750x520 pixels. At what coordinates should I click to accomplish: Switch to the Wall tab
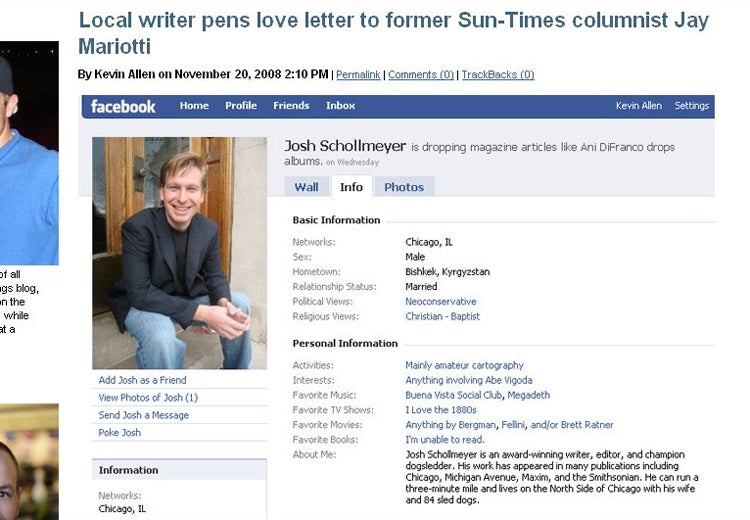pos(306,187)
